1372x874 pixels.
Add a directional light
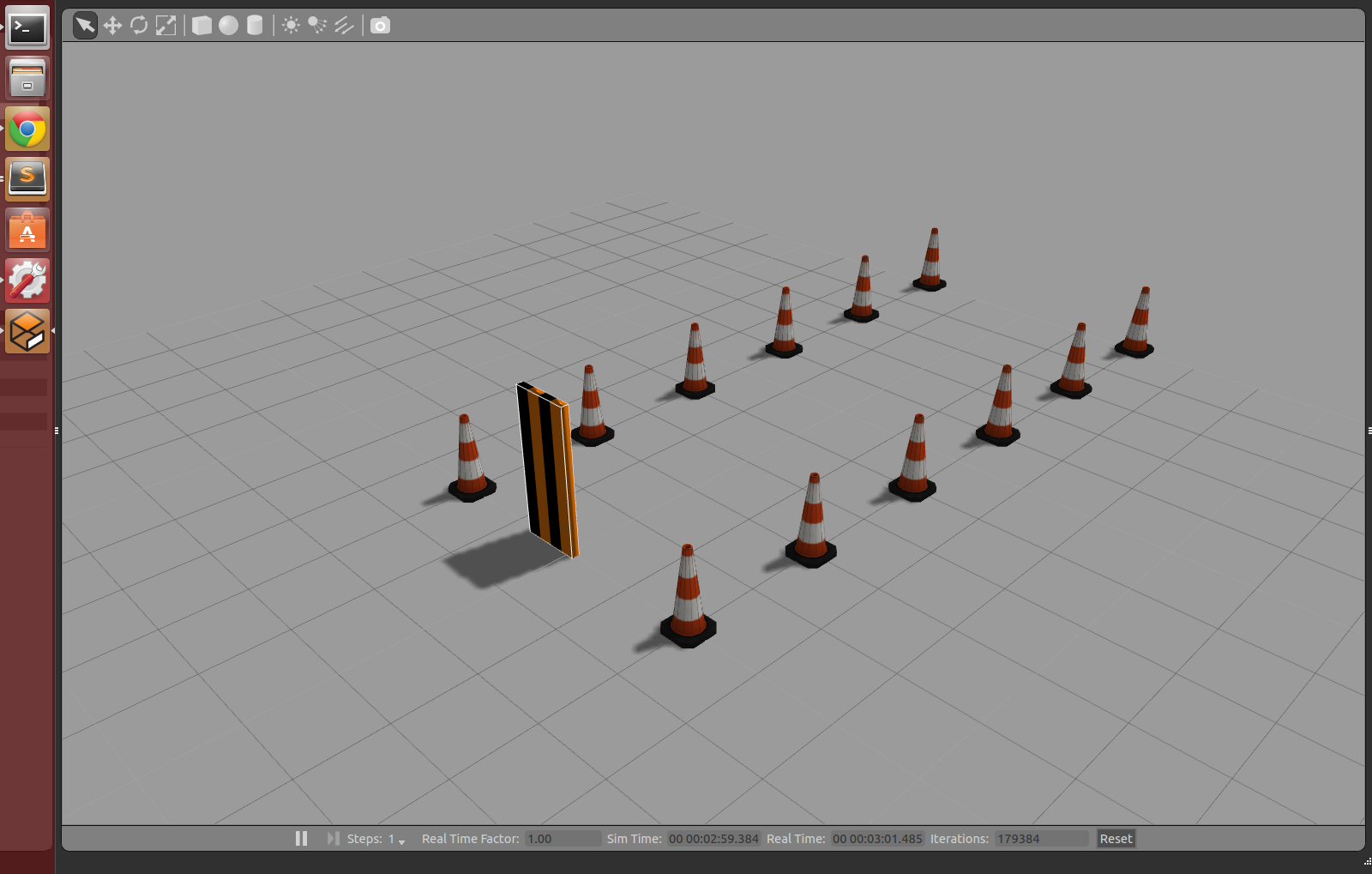click(344, 26)
